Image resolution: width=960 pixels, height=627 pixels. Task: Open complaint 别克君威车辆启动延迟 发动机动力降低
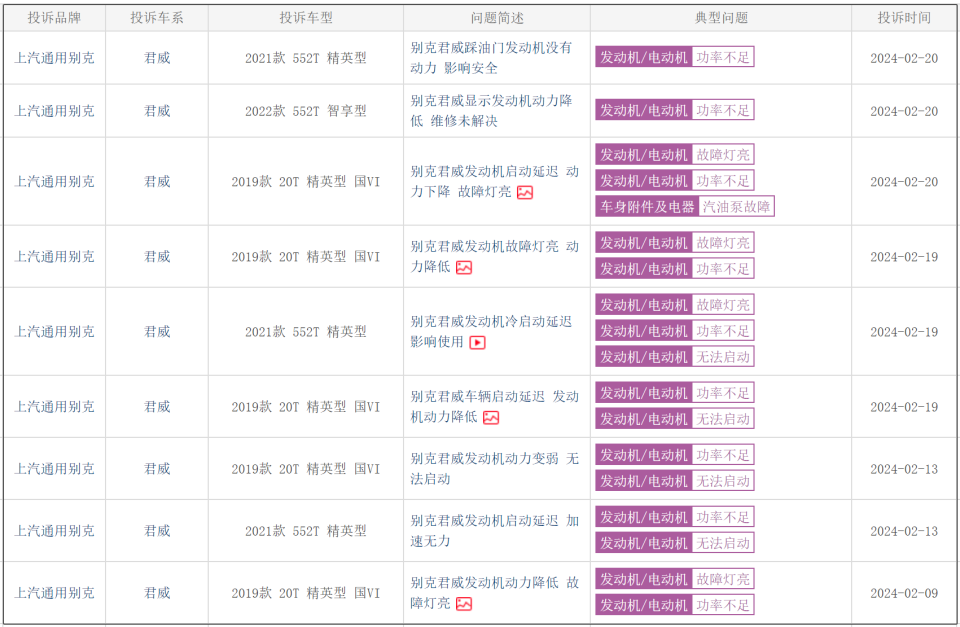point(494,407)
